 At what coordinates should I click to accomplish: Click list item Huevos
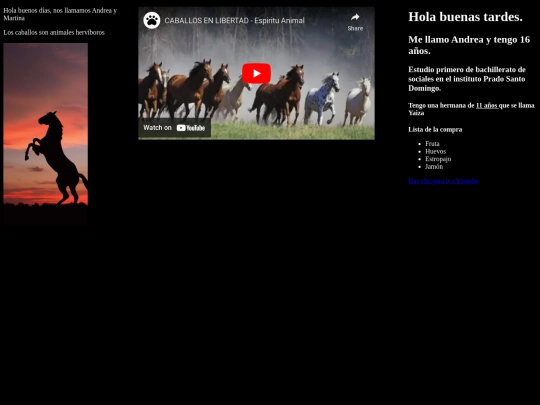[435, 151]
